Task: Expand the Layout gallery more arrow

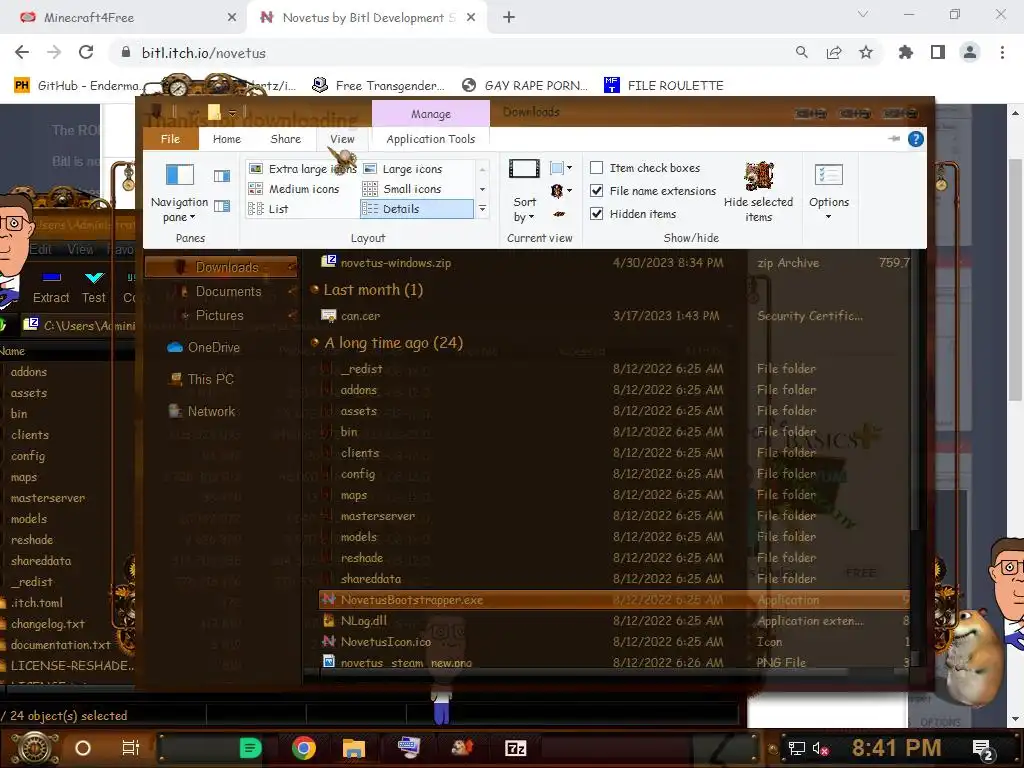Action: point(483,209)
